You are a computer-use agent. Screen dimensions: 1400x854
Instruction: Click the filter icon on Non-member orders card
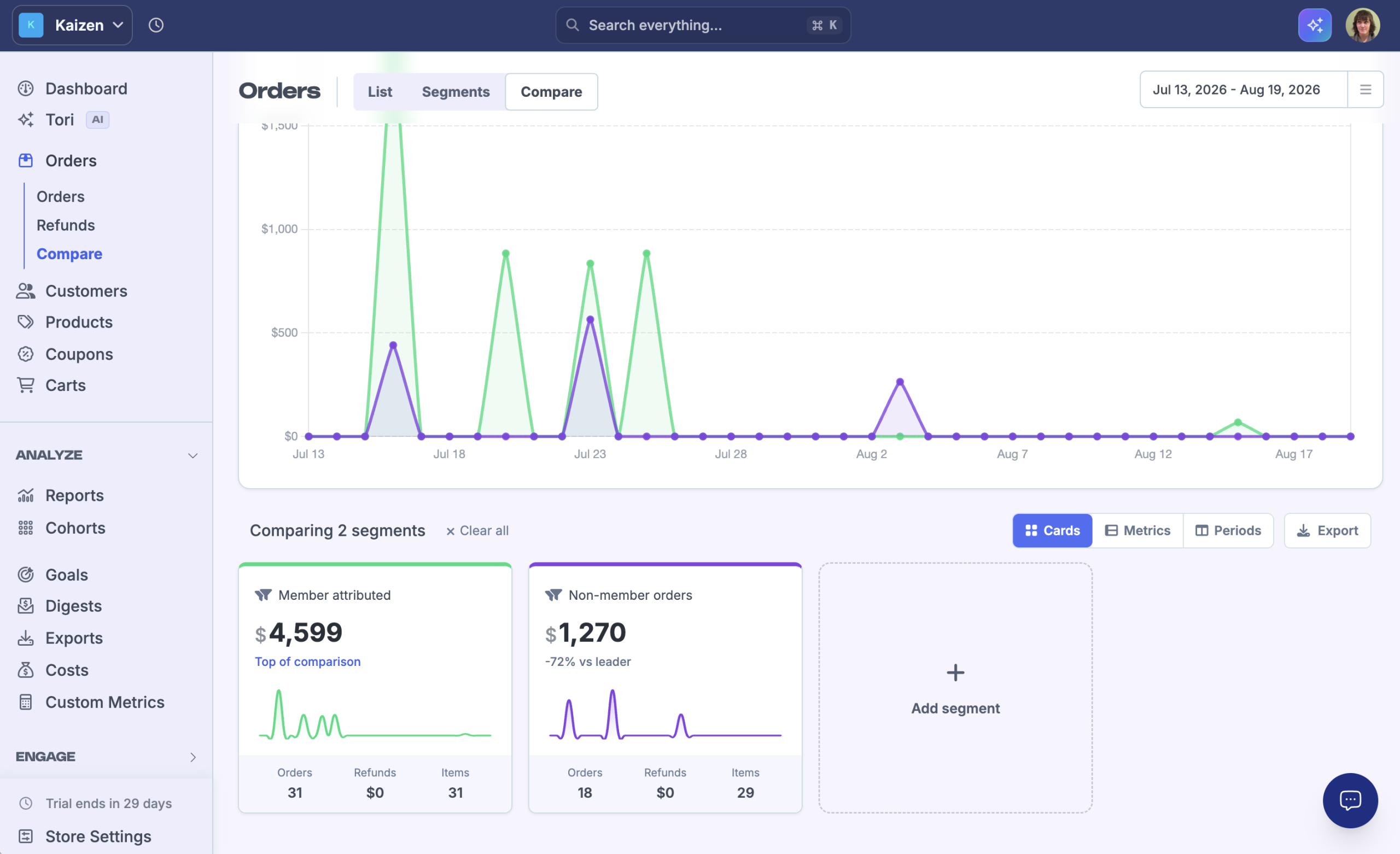[553, 595]
